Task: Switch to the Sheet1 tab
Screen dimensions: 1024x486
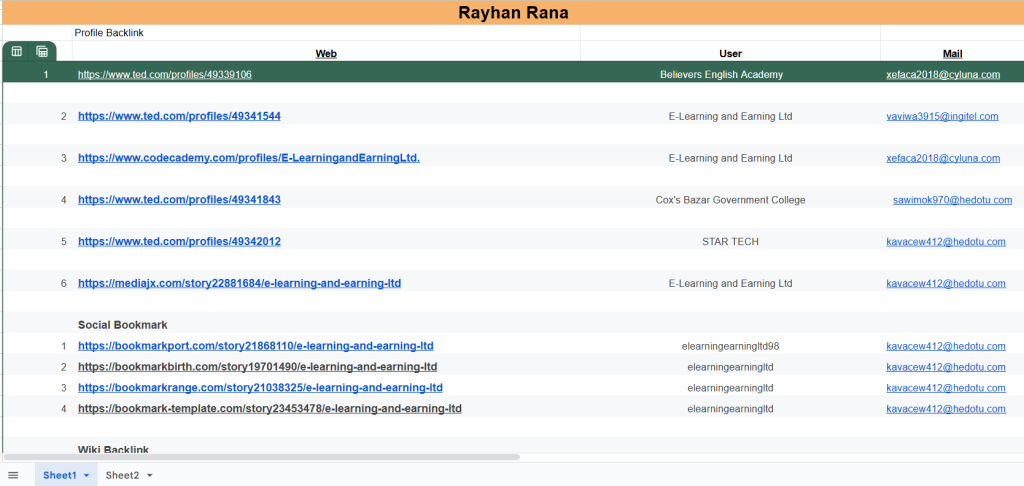Action: (60, 476)
